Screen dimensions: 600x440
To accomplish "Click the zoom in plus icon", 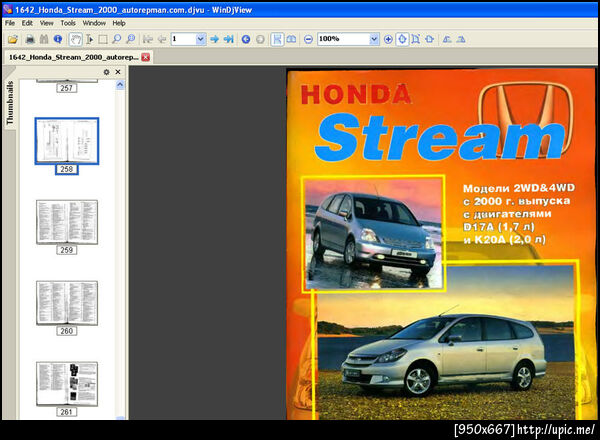I will pyautogui.click(x=388, y=39).
